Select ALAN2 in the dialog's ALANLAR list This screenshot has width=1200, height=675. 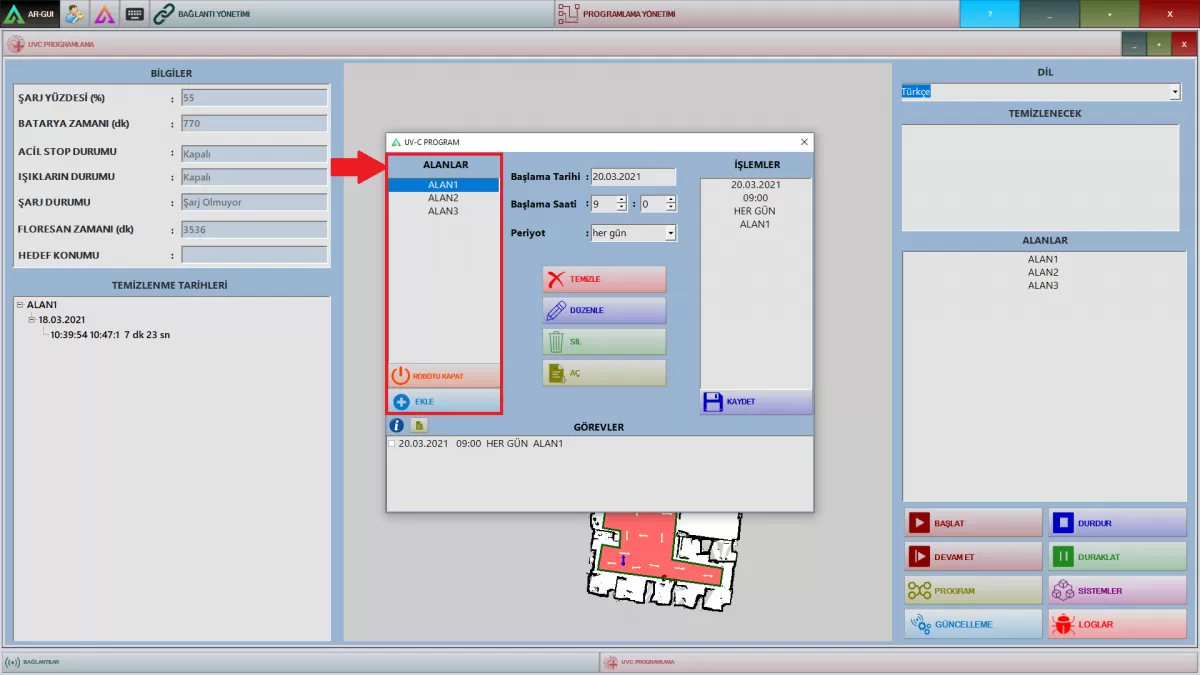[443, 198]
